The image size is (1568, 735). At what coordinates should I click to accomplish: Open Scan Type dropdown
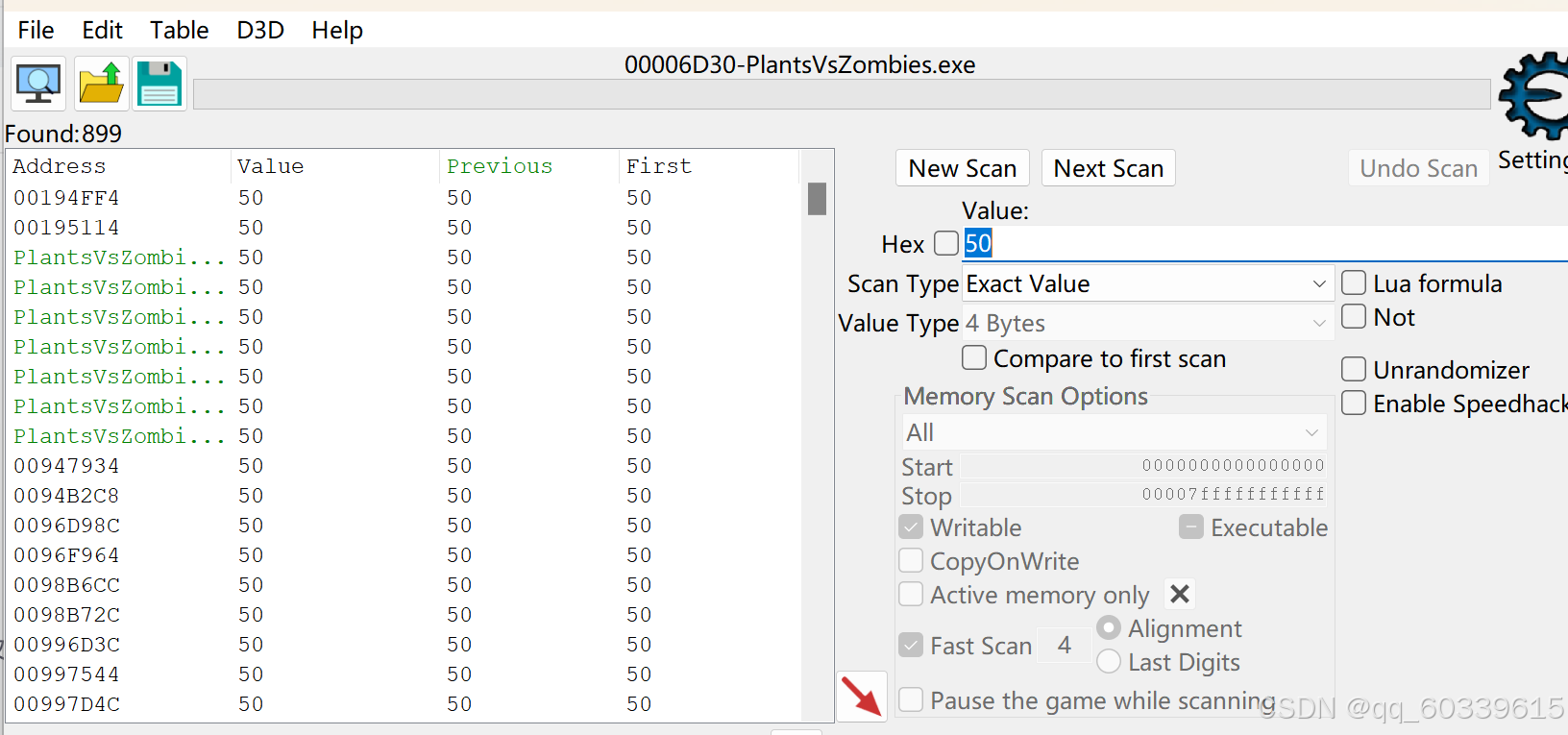(x=1148, y=283)
